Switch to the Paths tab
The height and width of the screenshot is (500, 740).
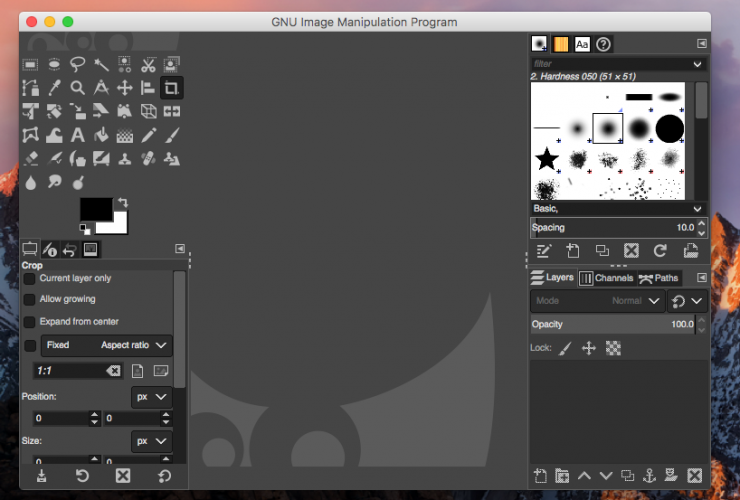pyautogui.click(x=658, y=278)
